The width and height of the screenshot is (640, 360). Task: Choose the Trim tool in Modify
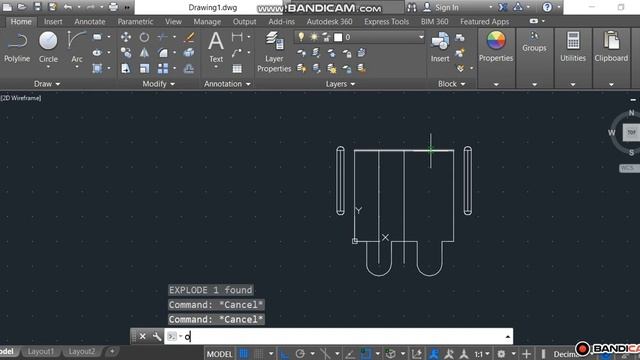click(x=162, y=37)
